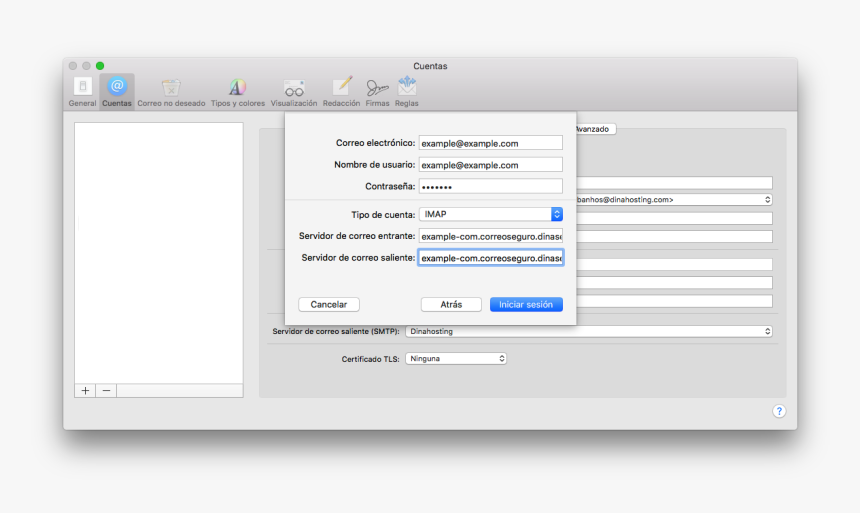The height and width of the screenshot is (513, 860).
Task: Open the Reglas preferences pane
Action: coord(406,92)
